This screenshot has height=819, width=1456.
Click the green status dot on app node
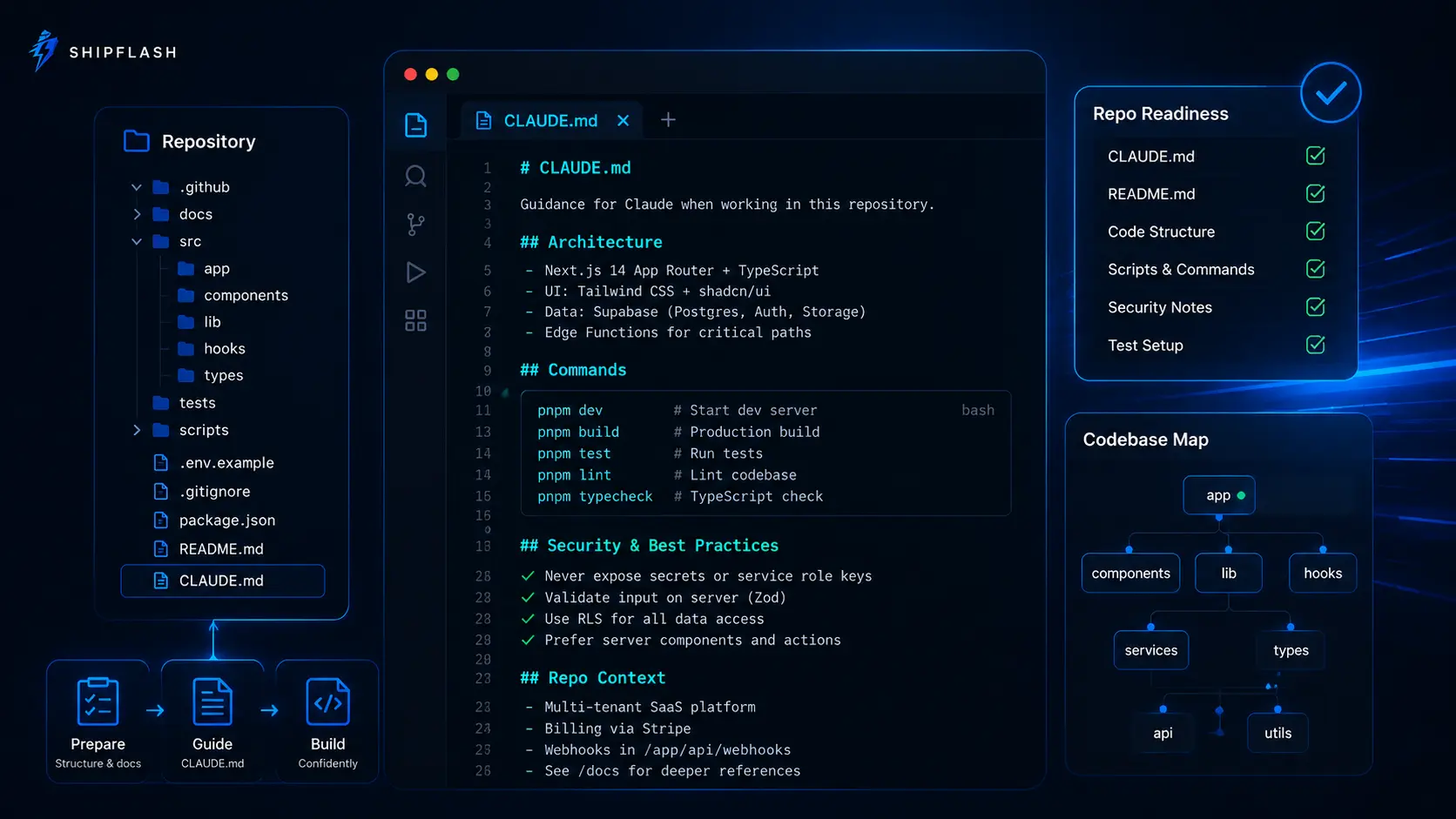coord(1241,495)
